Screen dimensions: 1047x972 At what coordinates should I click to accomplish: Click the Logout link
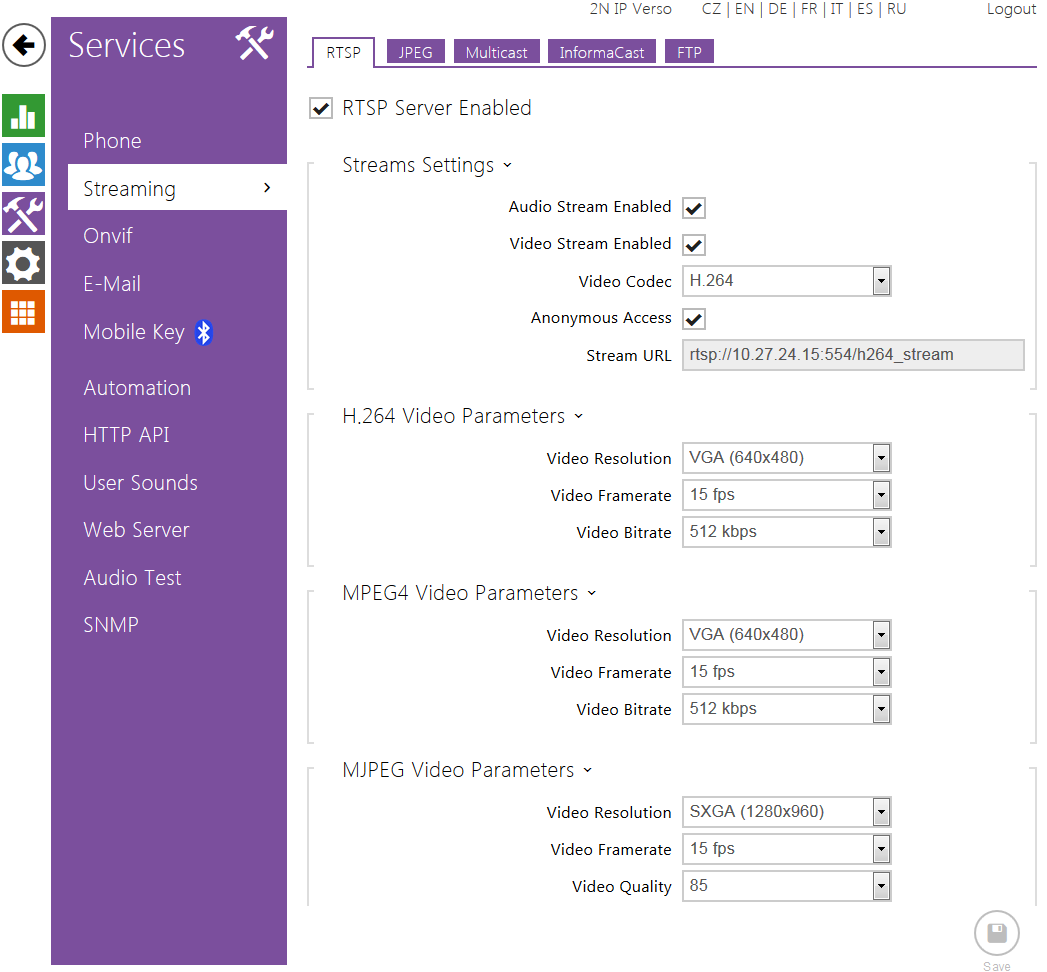coord(1011,9)
